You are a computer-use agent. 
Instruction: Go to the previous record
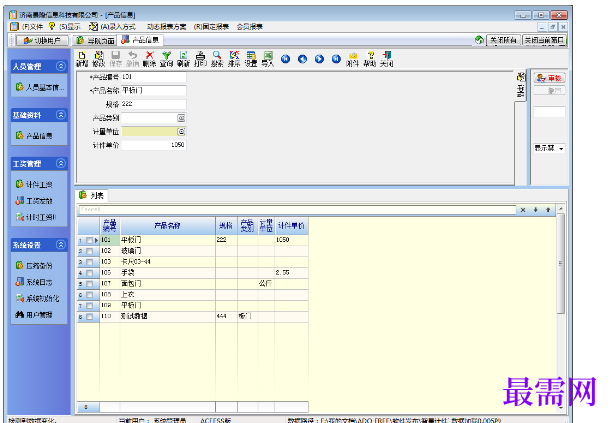coord(302,59)
